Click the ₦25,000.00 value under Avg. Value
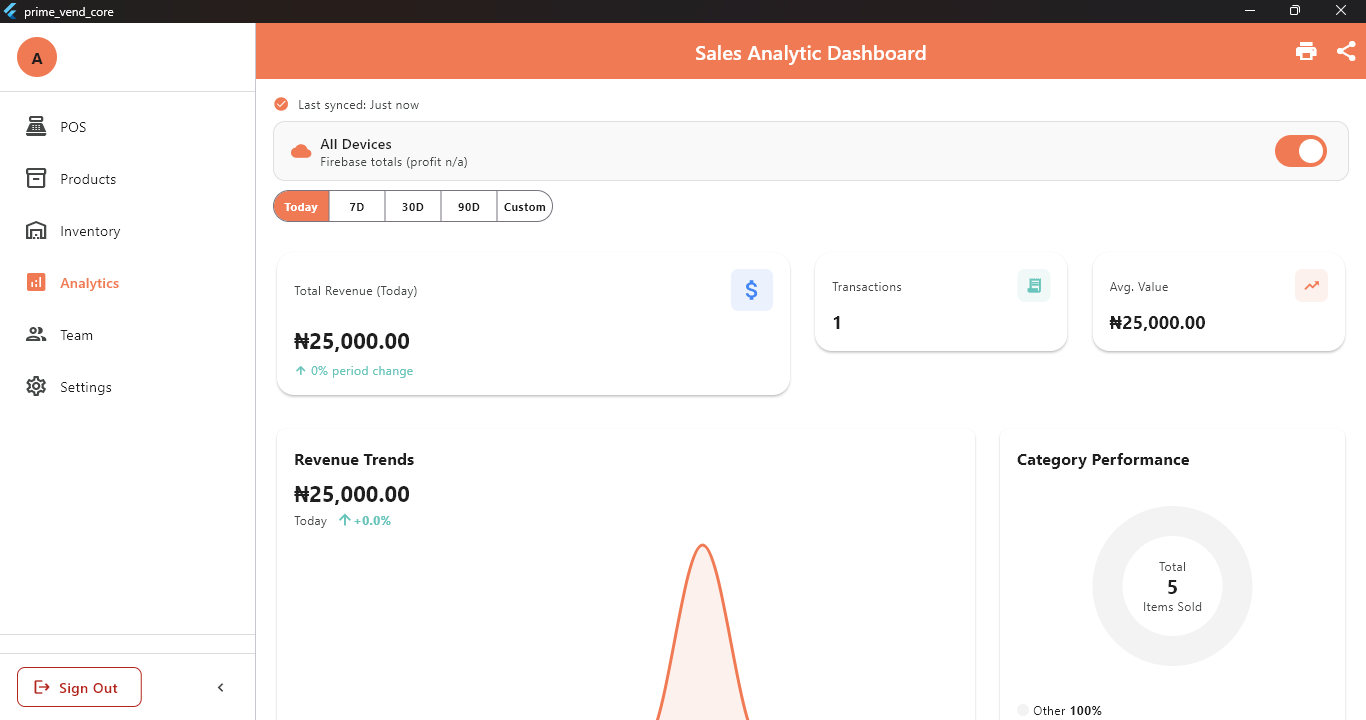The image size is (1366, 720). point(1157,323)
